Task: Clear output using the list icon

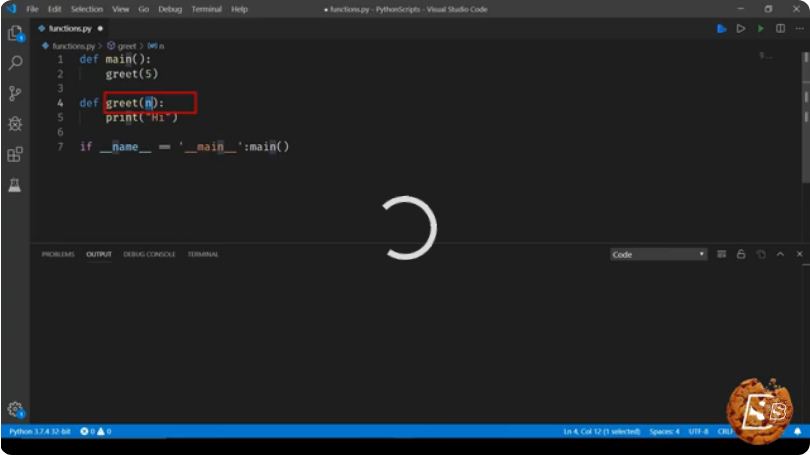Action: [721, 254]
